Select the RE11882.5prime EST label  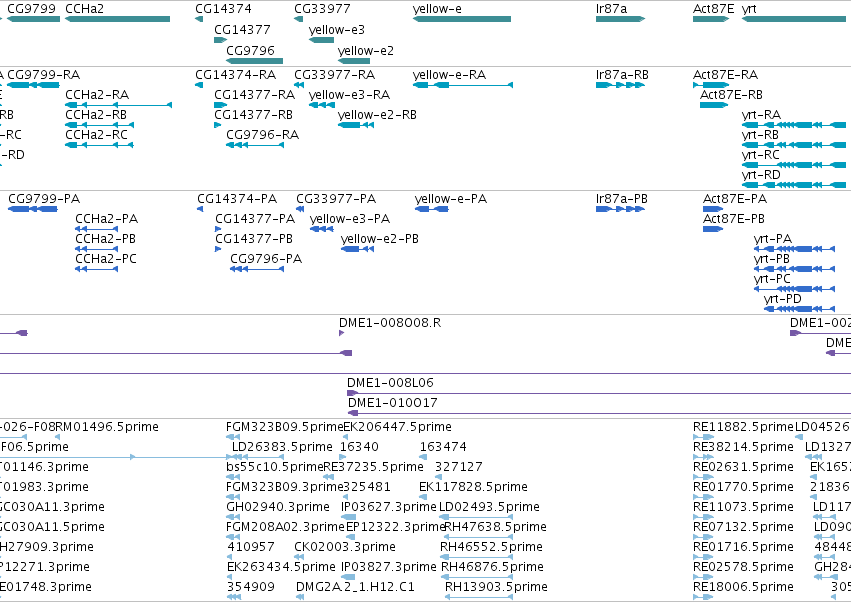(744, 427)
